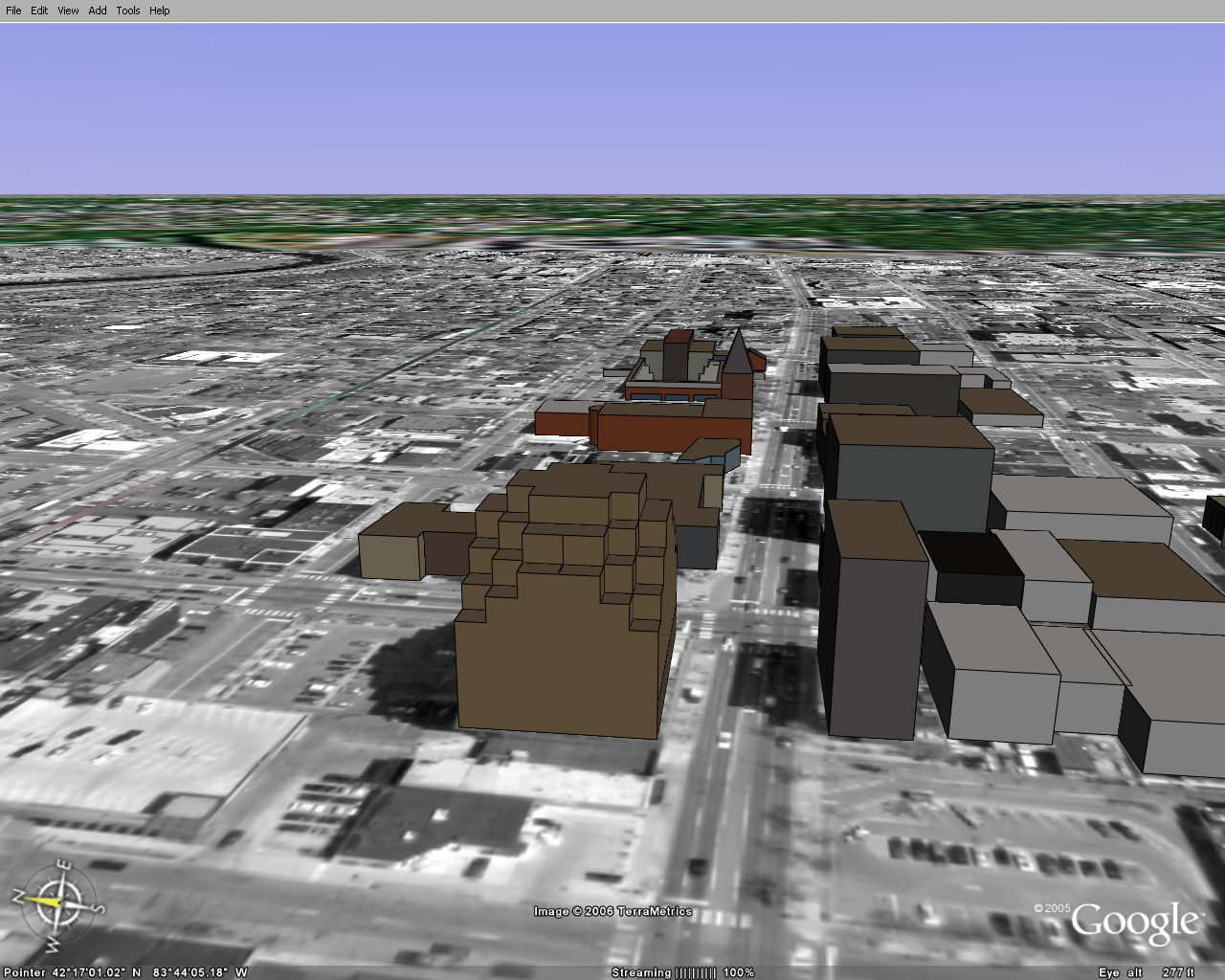The image size is (1225, 980).
Task: Click the Eye alt altitude readout
Action: pos(1147,972)
